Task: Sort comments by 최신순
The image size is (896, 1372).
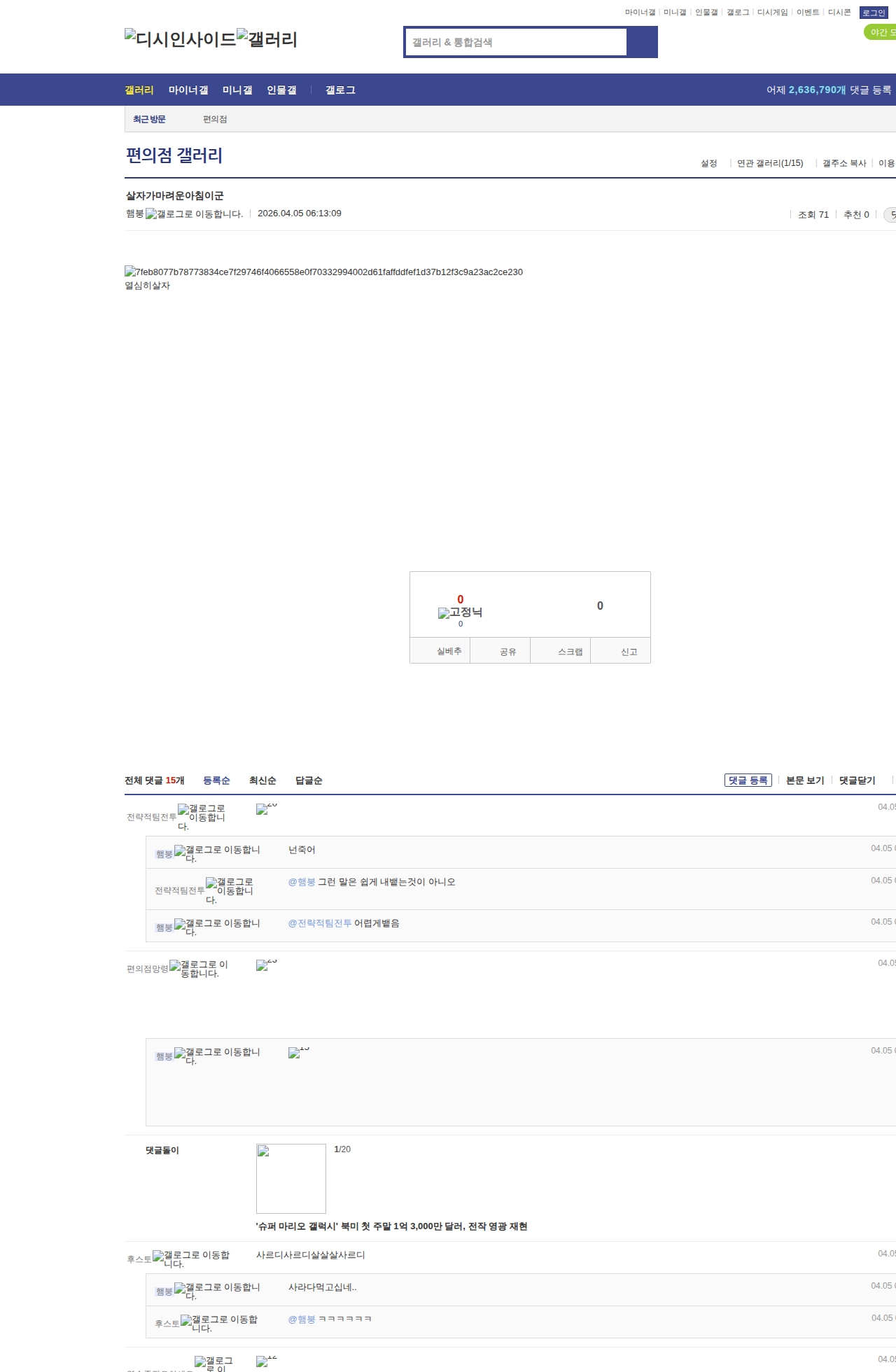Action: coord(262,780)
